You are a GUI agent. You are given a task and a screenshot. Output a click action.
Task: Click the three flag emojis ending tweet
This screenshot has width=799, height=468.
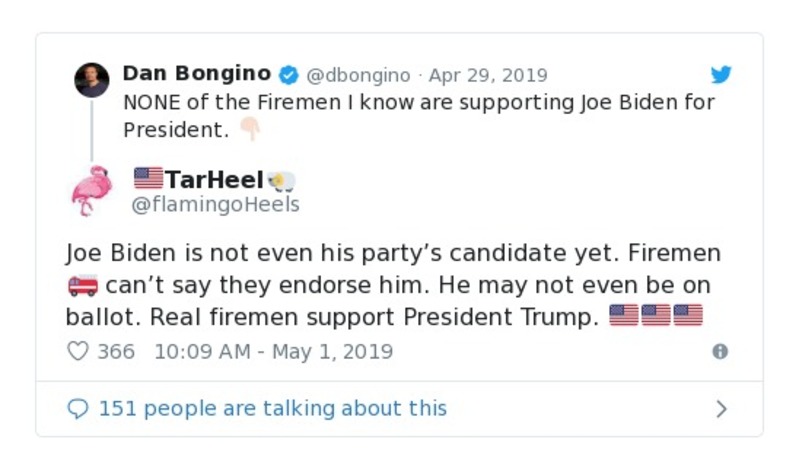click(656, 317)
